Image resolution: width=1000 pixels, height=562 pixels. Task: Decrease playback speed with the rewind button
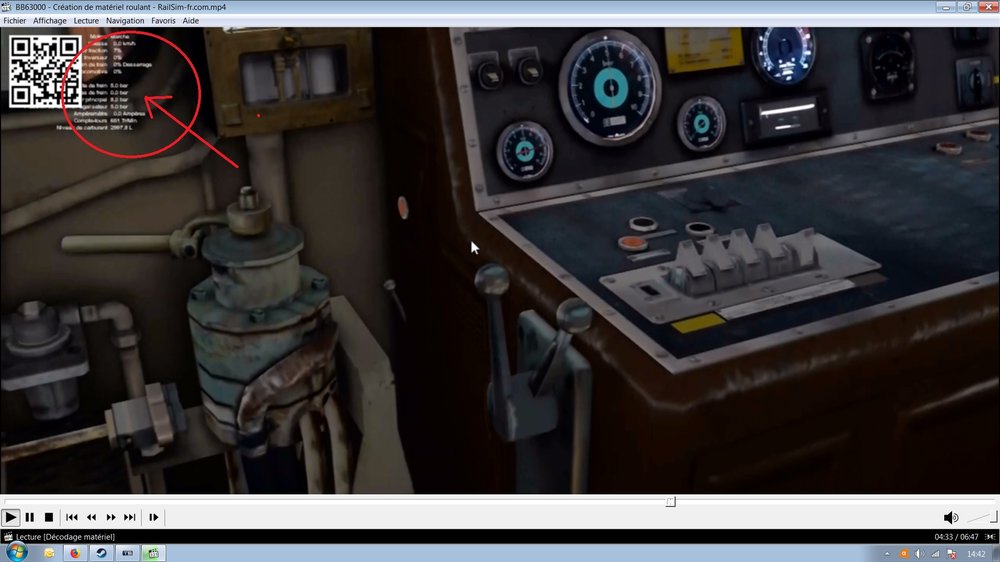click(91, 517)
